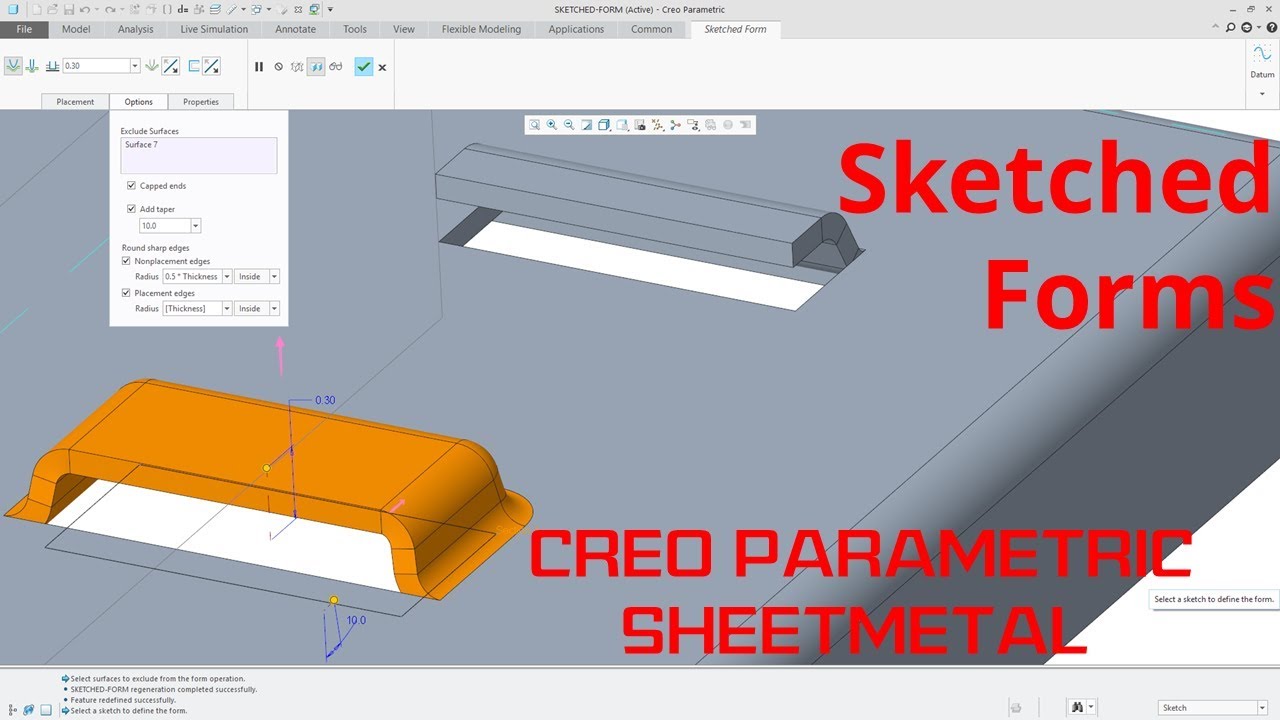Viewport: 1280px width, 720px height.
Task: Click the view manager camera icon
Action: click(x=639, y=125)
